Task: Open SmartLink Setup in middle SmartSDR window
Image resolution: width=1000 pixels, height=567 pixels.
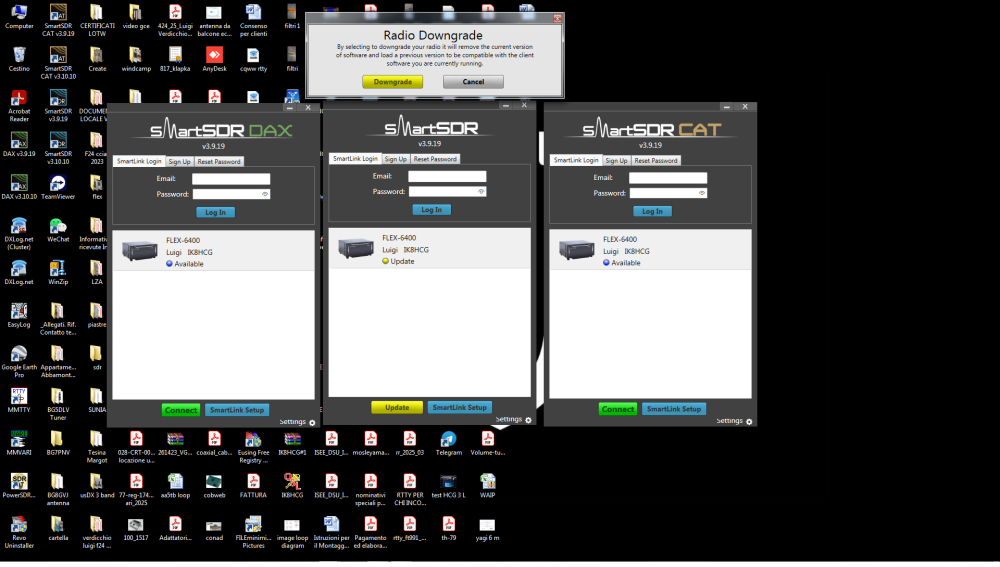Action: [x=459, y=407]
